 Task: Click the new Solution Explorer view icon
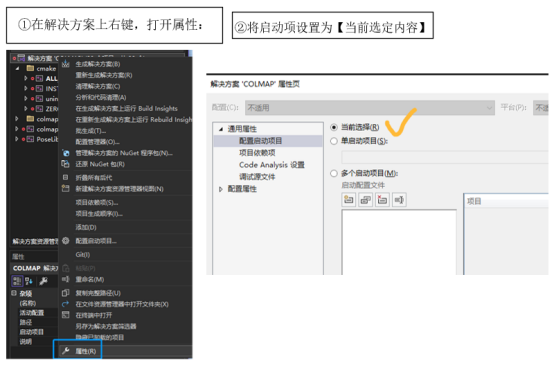(66, 189)
